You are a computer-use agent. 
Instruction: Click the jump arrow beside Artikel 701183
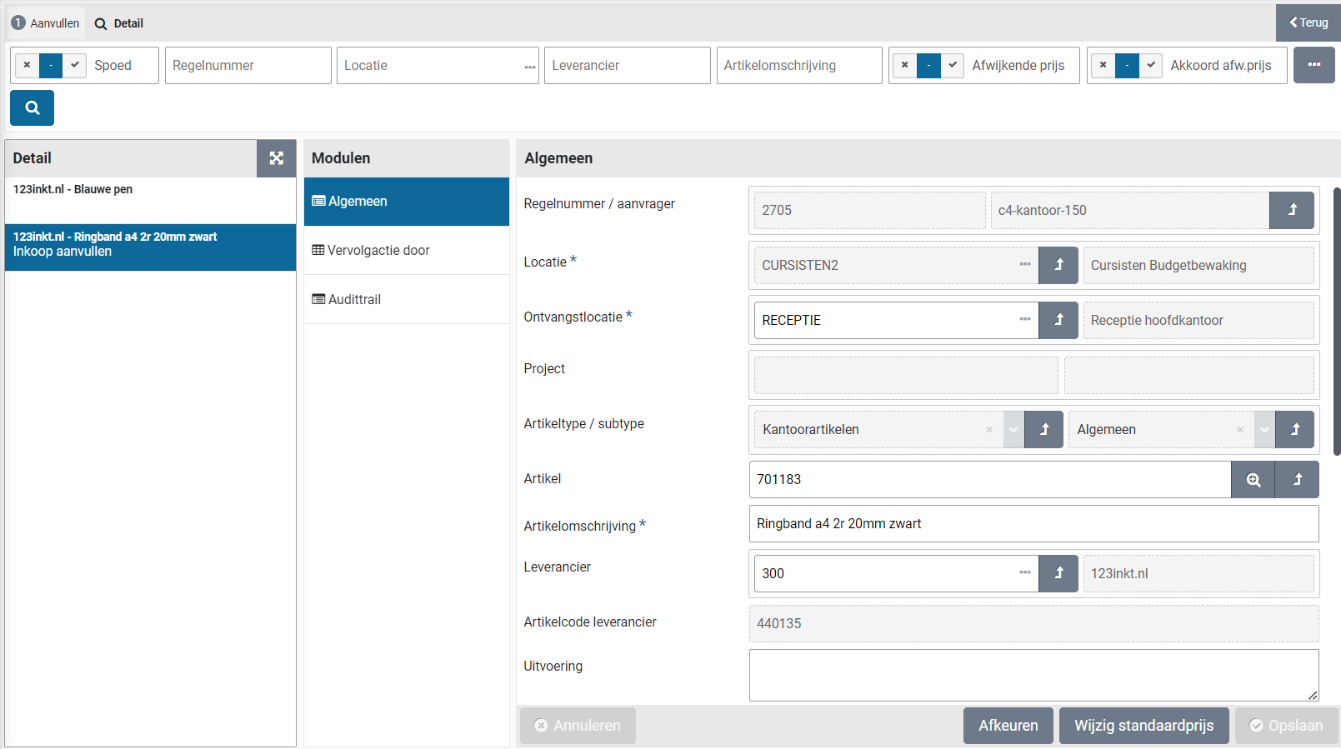pos(1297,479)
